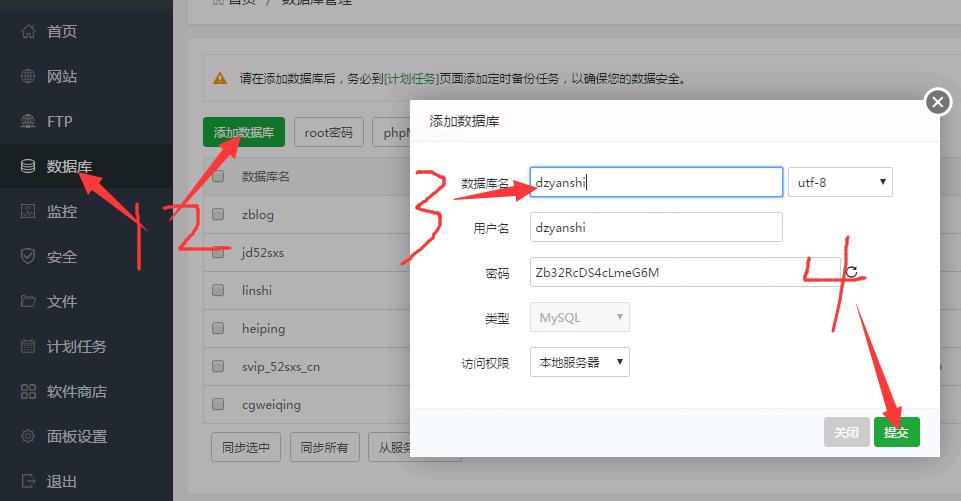Click the 同步所有 button
This screenshot has width=961, height=501.
(324, 447)
